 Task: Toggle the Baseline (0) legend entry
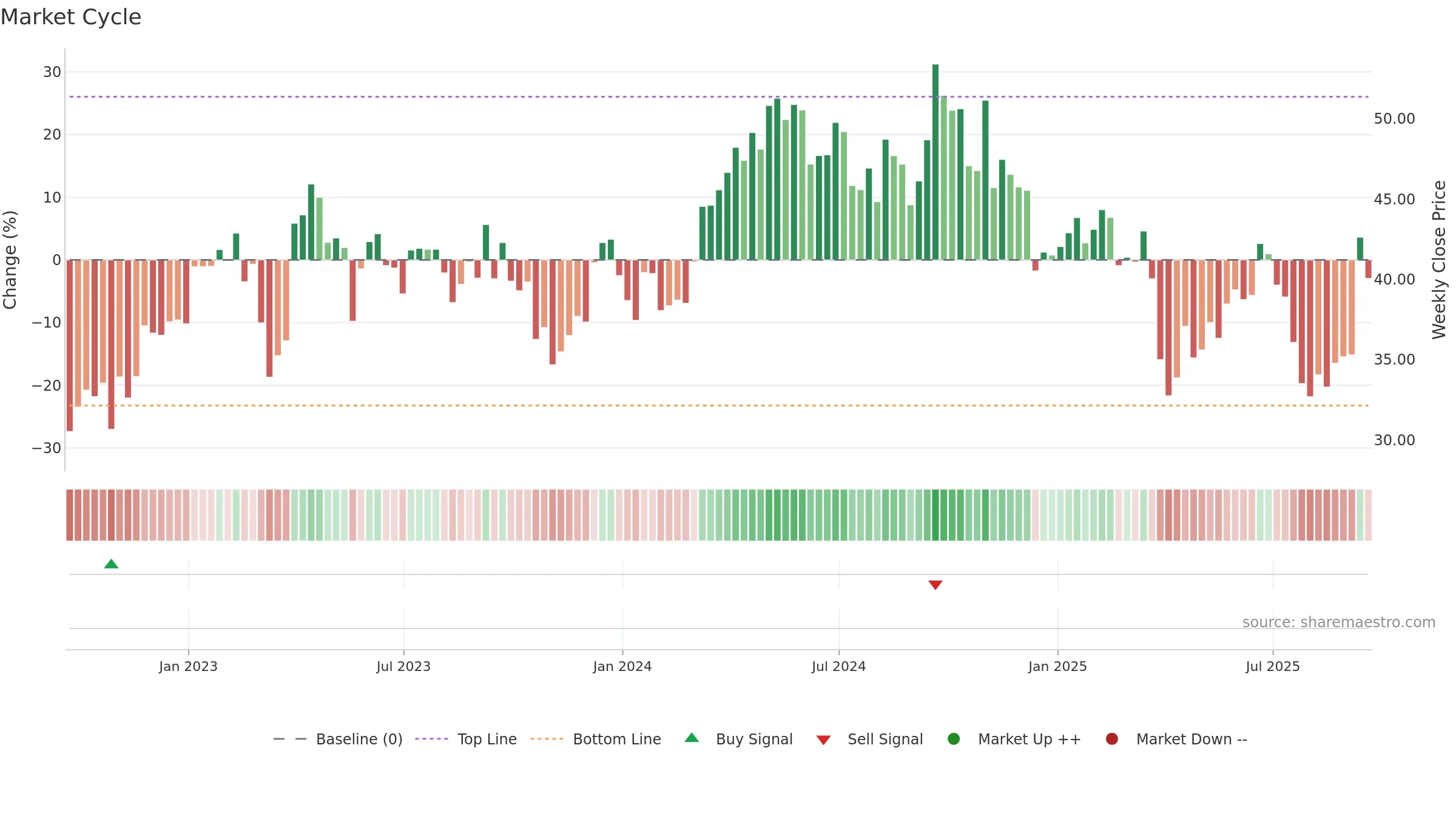pos(338,739)
